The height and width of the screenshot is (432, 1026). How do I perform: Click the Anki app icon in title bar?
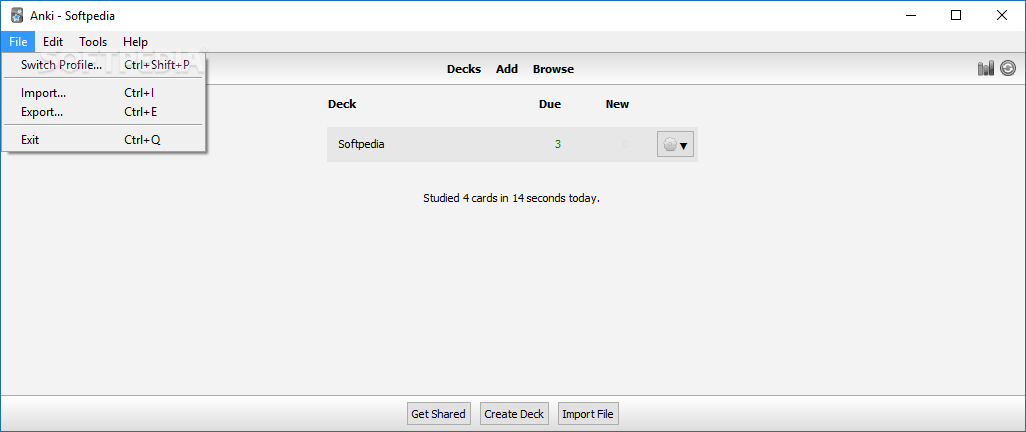pos(18,16)
